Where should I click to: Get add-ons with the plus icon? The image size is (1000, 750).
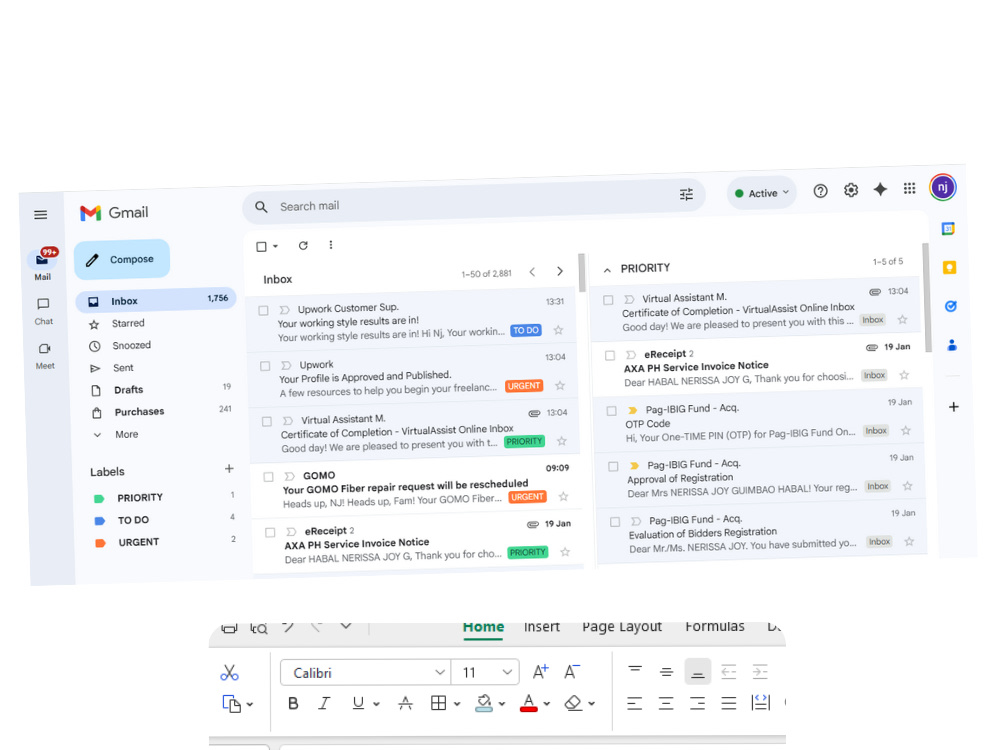pos(953,407)
